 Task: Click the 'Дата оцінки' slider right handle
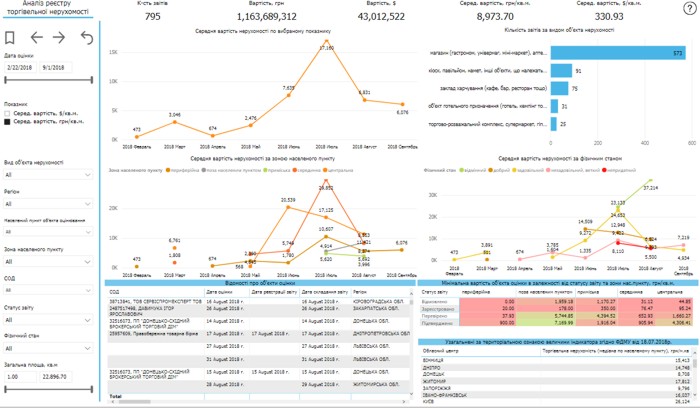click(92, 80)
